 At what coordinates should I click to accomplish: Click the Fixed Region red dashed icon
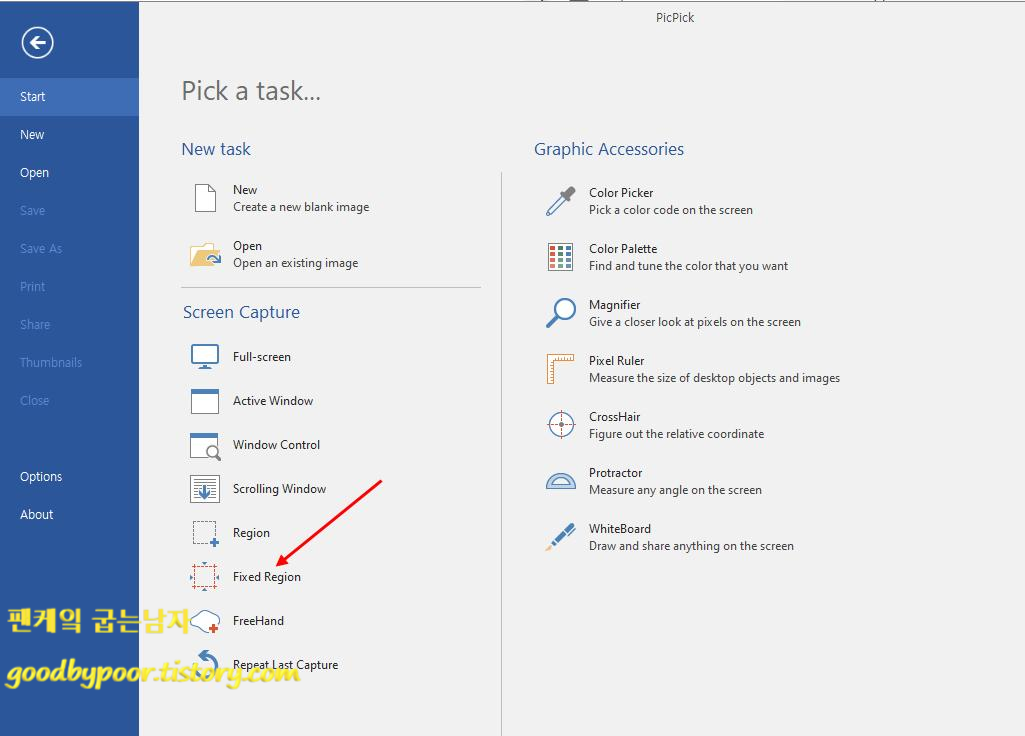(205, 577)
